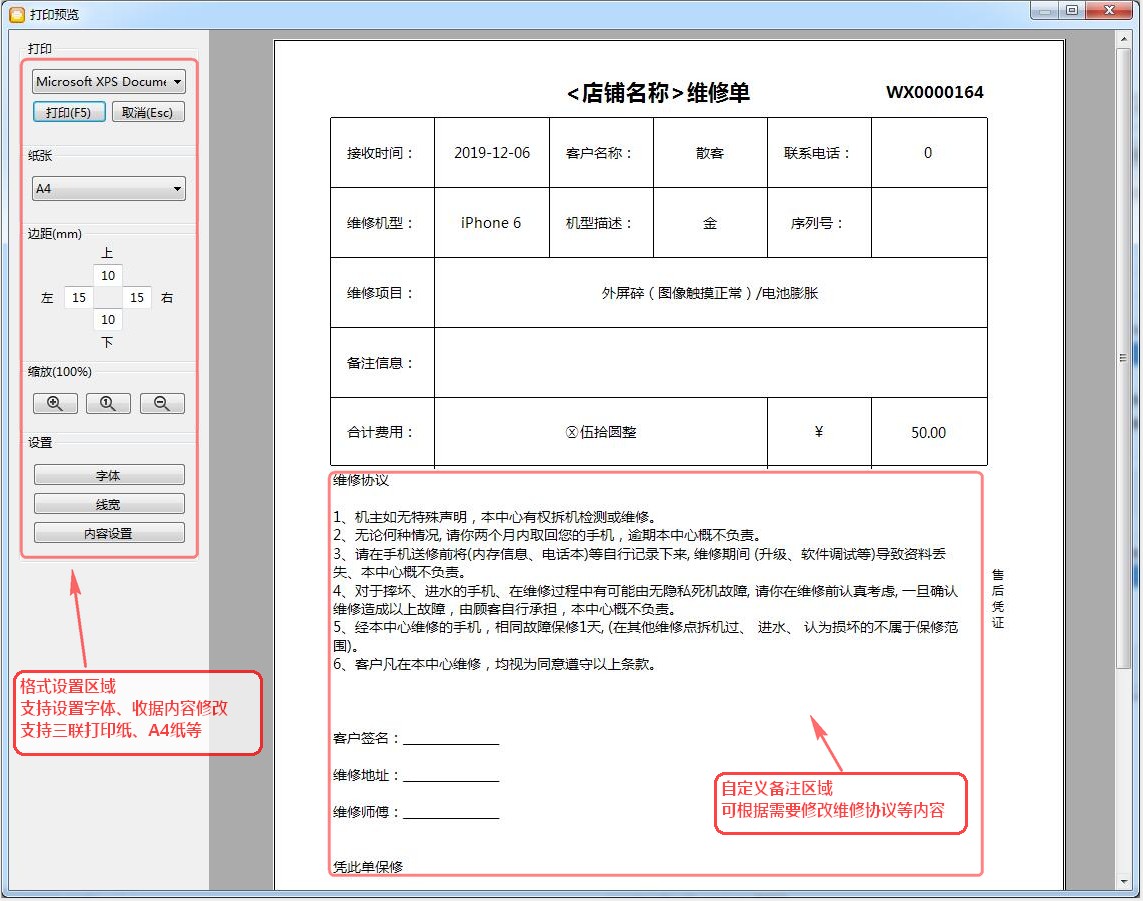This screenshot has height=901, width=1143.
Task: Click the vertical scrollbar thumb
Action: 1123,357
